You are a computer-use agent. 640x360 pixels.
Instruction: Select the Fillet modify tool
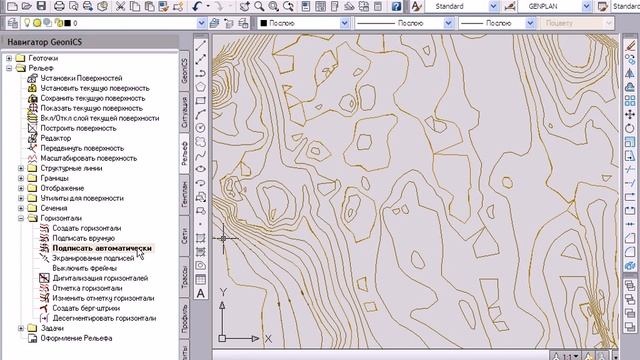pyautogui.click(x=630, y=252)
